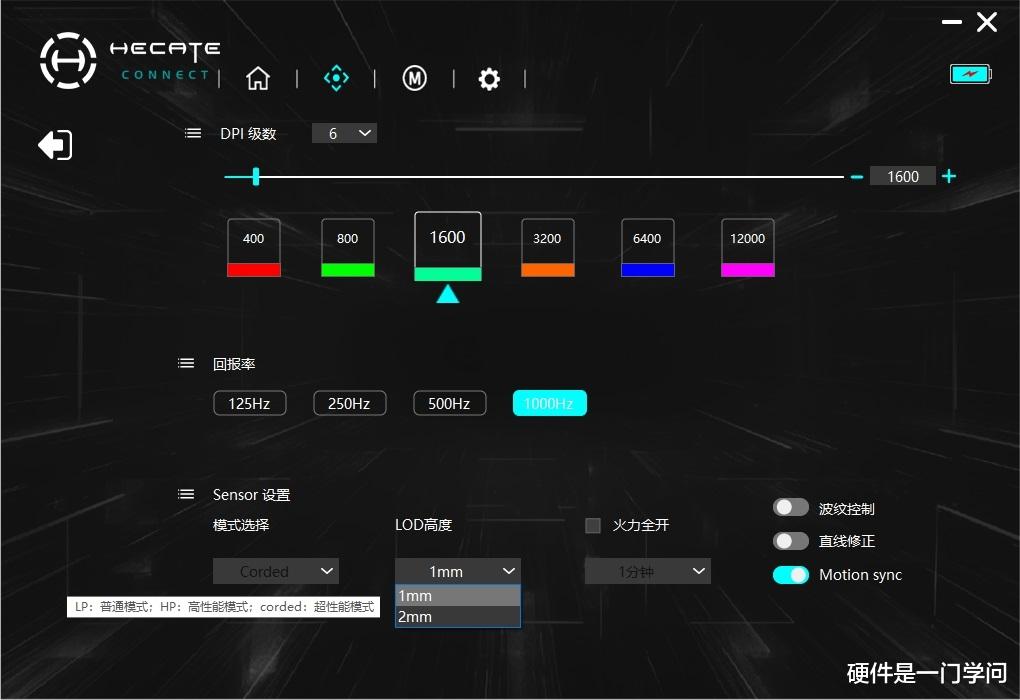Click the cyan triangle under 1600
Image resolution: width=1020 pixels, height=700 pixels.
(x=448, y=294)
